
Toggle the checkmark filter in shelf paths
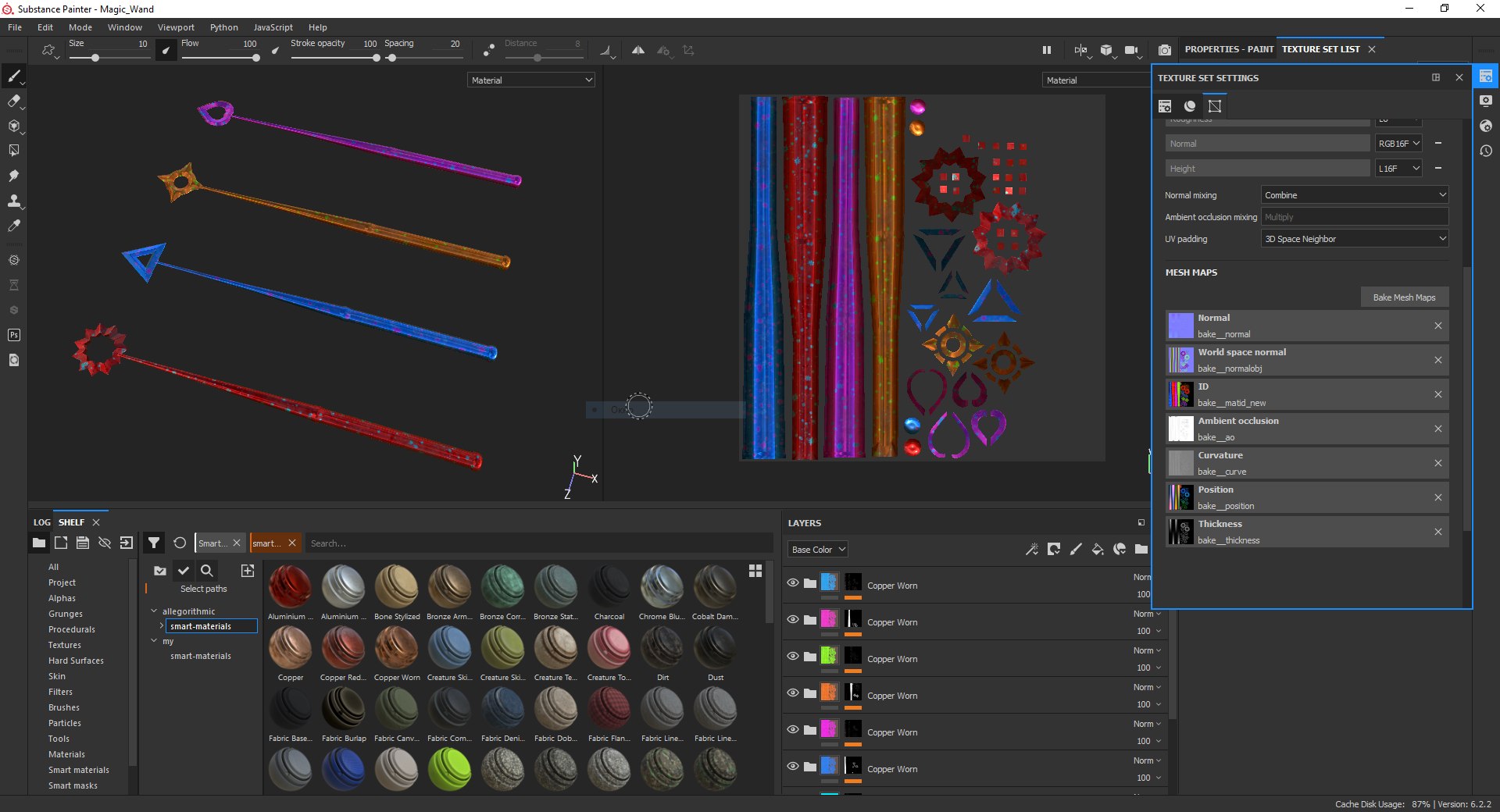184,571
